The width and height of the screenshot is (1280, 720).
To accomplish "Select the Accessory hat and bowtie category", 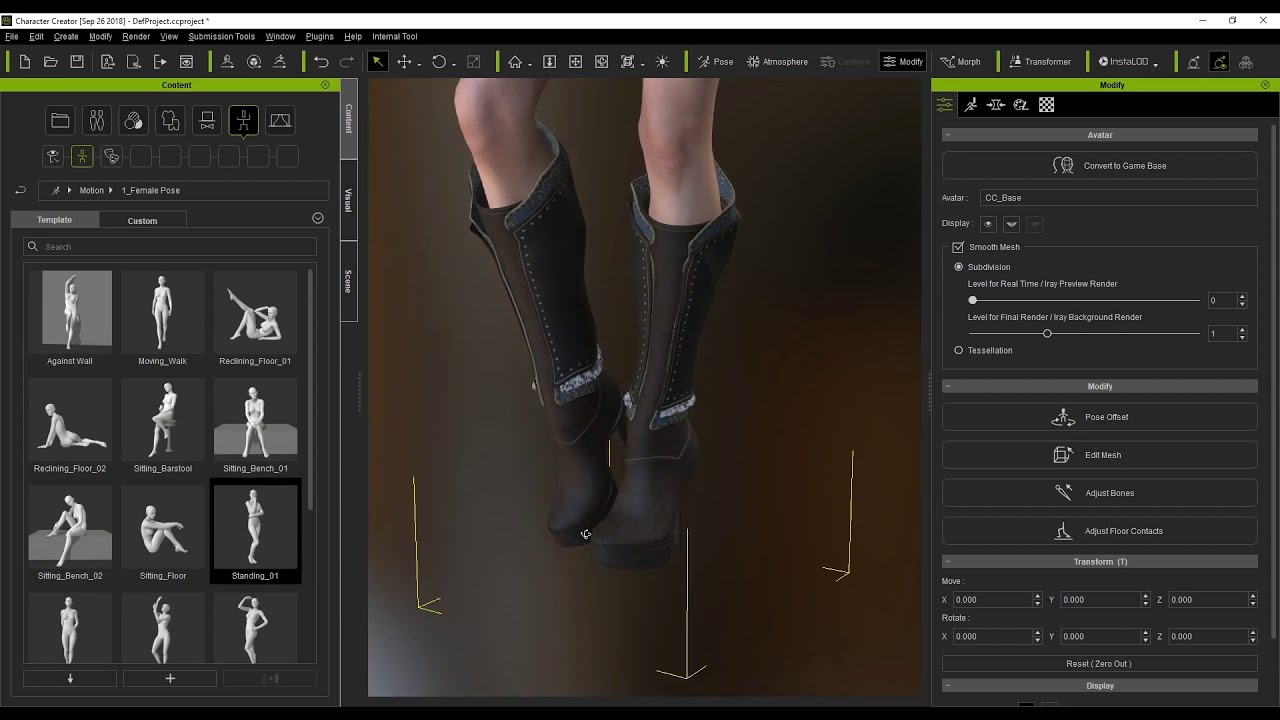I will (x=207, y=121).
